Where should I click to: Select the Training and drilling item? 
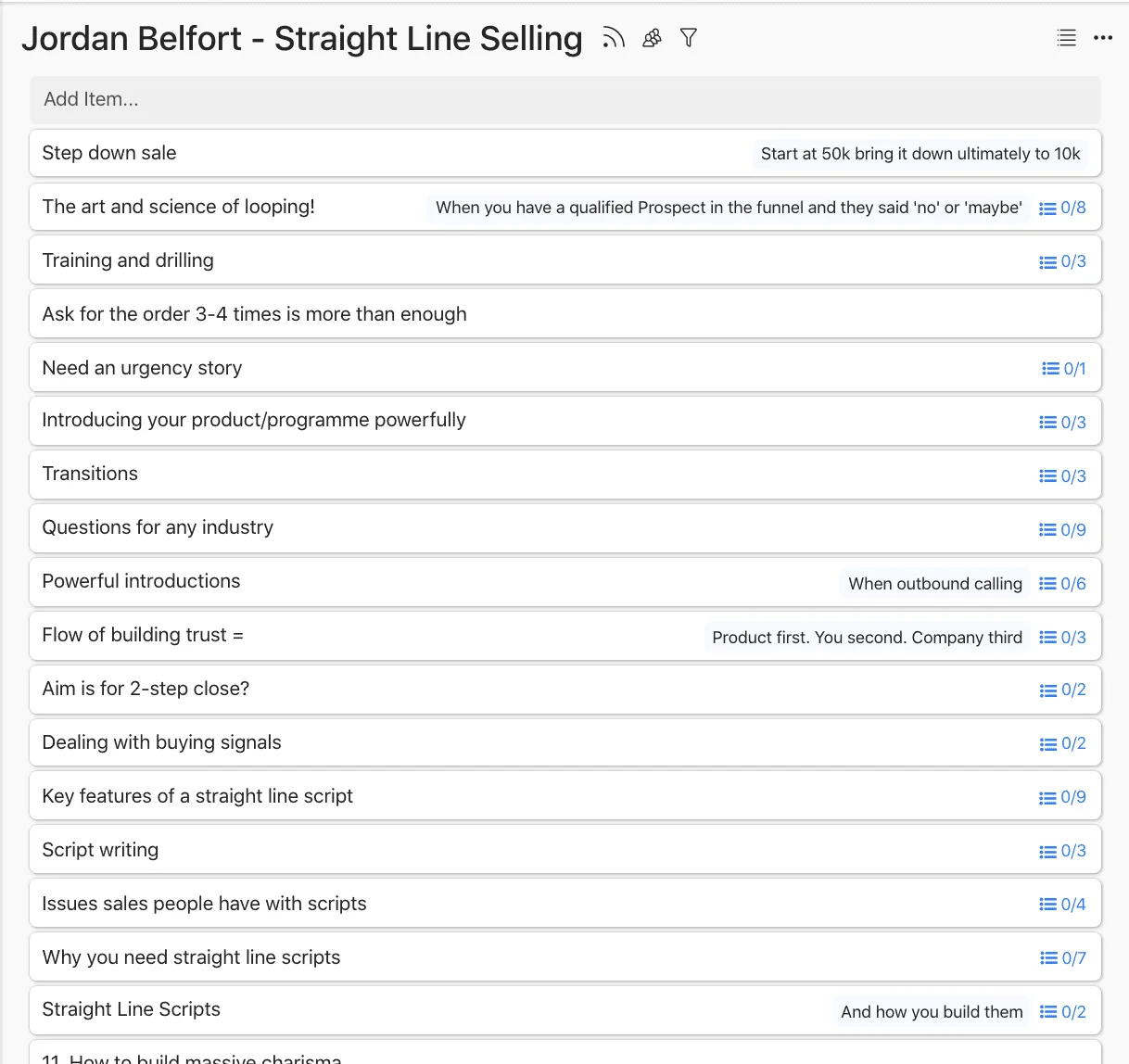[x=565, y=260]
